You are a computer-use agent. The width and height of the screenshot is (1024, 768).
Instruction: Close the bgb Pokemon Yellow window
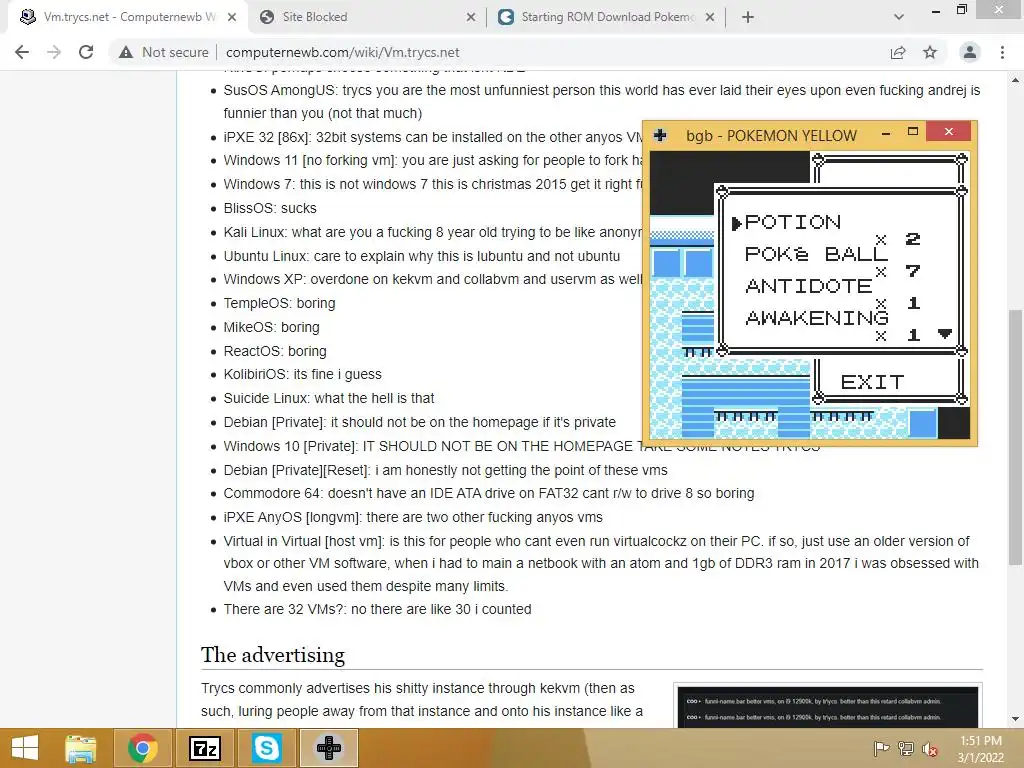(x=949, y=132)
